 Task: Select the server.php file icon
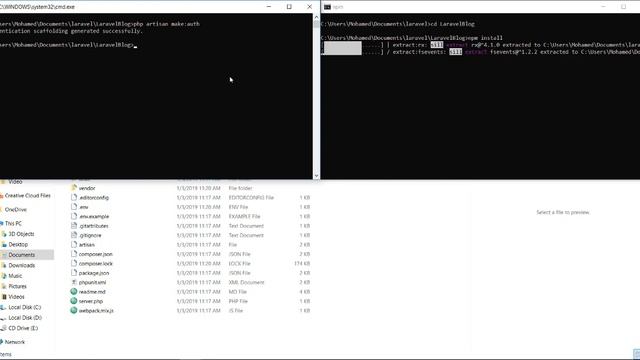click(74, 301)
